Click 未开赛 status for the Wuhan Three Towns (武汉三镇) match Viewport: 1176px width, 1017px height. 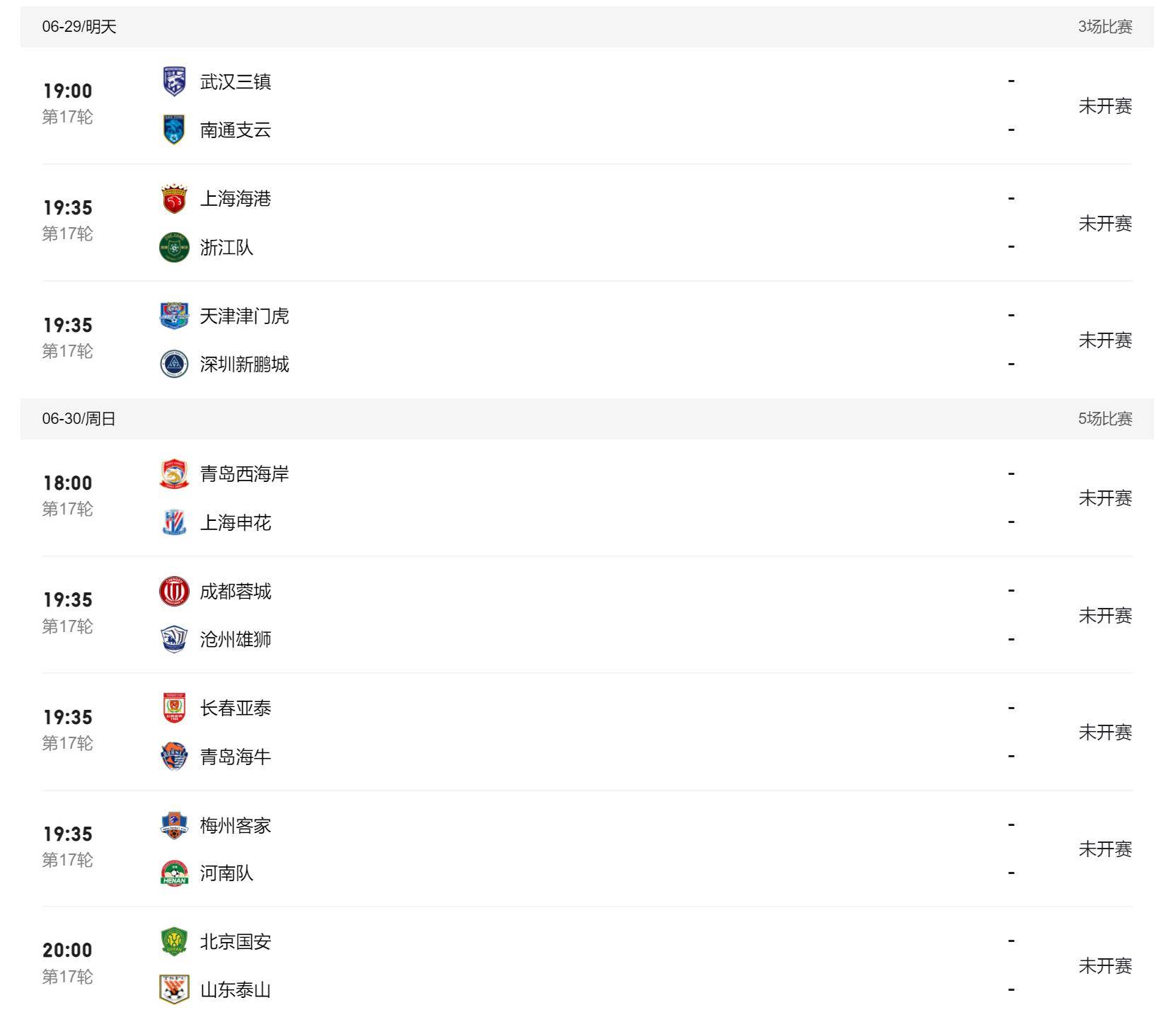point(1105,106)
